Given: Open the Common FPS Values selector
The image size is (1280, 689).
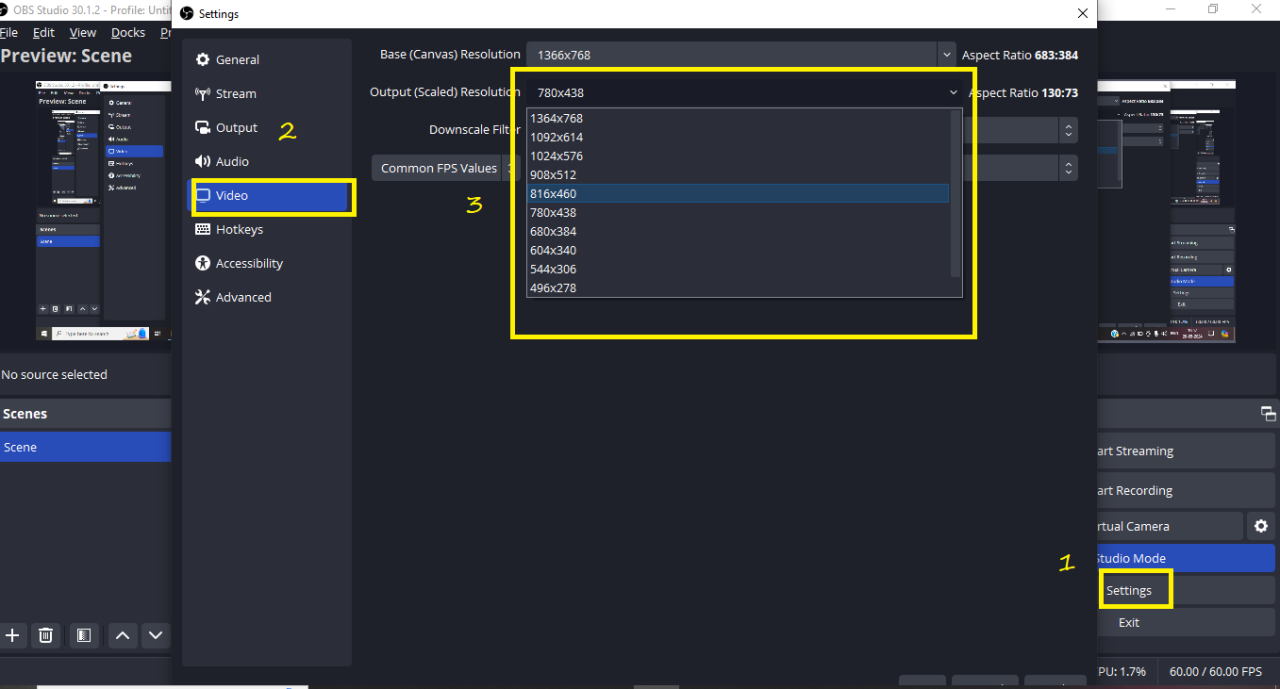Looking at the screenshot, I should click(440, 168).
